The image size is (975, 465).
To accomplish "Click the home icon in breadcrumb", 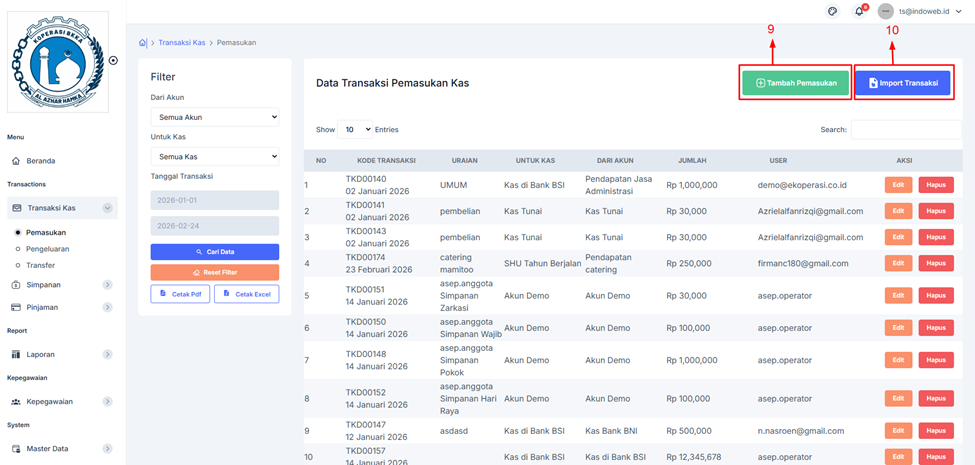I will [142, 43].
